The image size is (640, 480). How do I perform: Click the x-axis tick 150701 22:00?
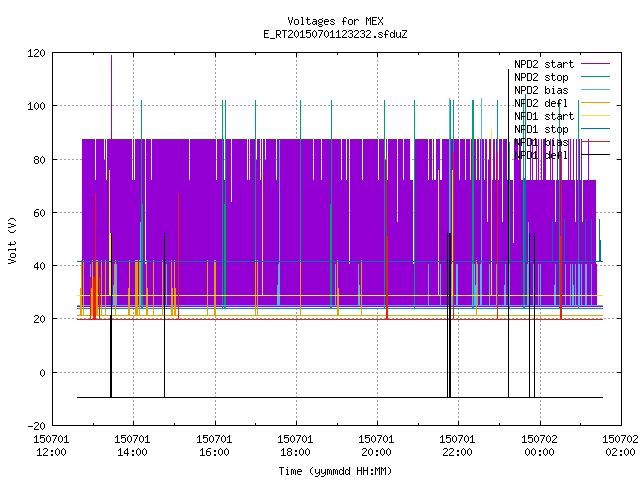pyautogui.click(x=457, y=446)
